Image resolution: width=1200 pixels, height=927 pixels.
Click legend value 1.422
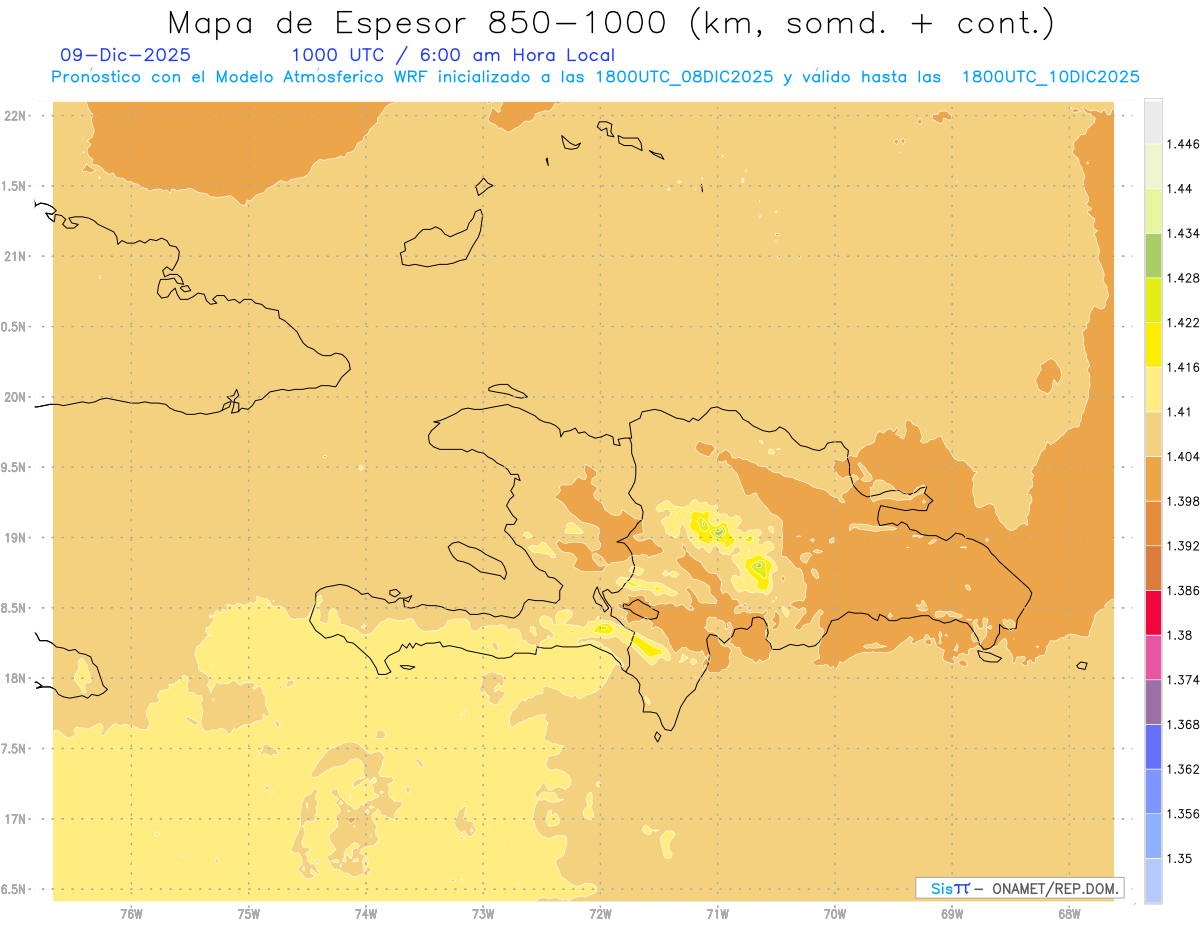1182,323
